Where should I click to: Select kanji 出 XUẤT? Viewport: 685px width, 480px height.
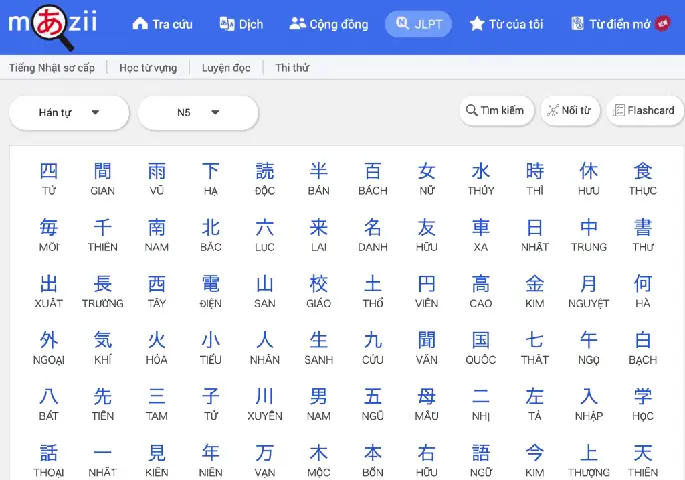(48, 291)
